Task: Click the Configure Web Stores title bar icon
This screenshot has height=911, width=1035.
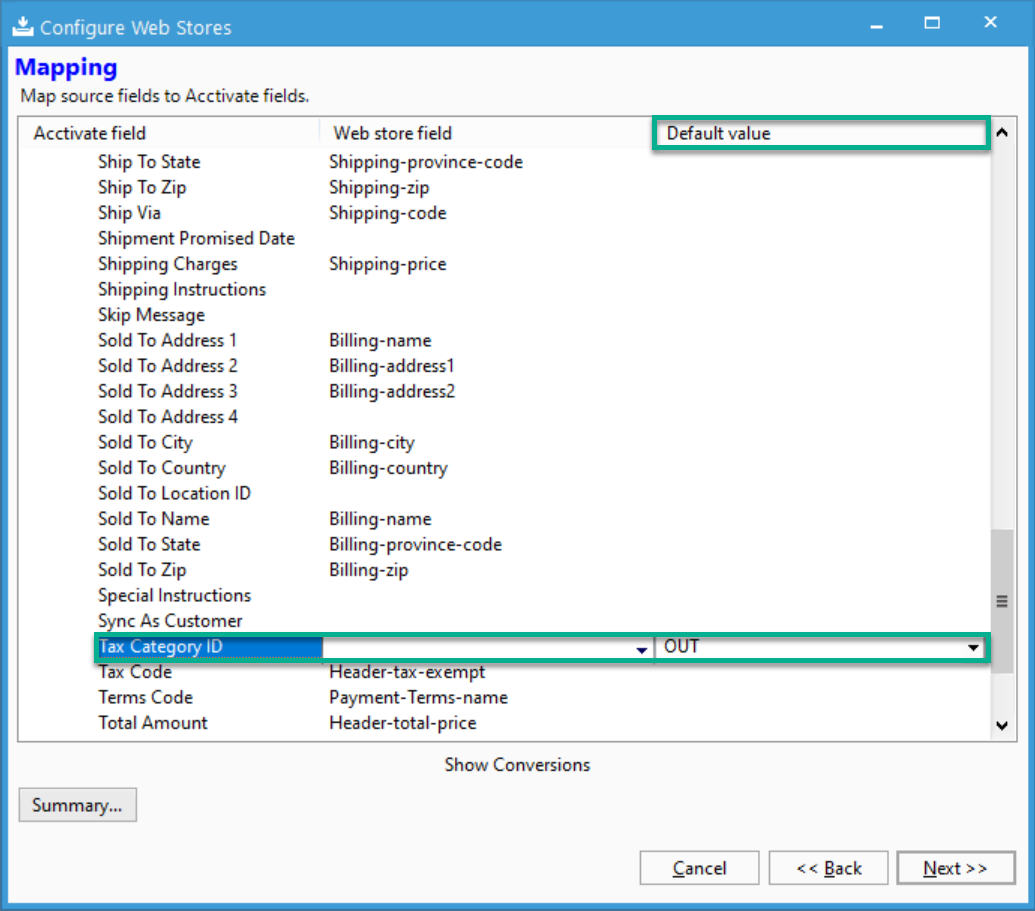Action: pos(22,26)
